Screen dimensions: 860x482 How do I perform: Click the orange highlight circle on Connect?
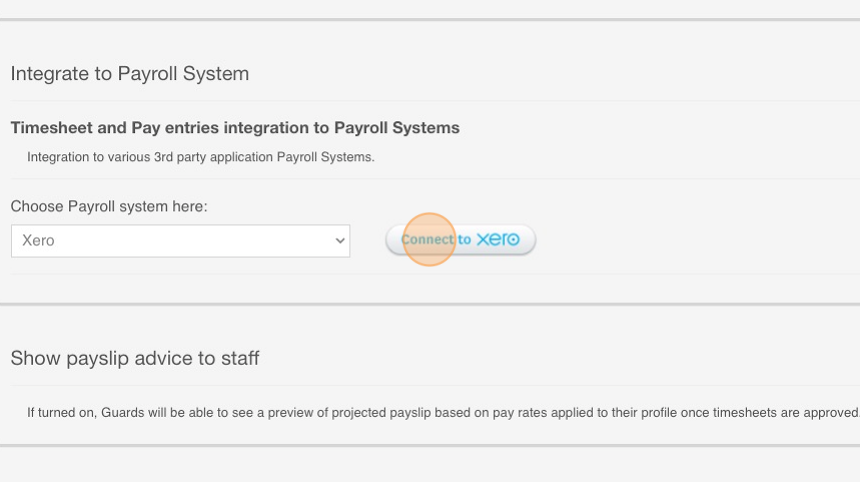click(429, 240)
